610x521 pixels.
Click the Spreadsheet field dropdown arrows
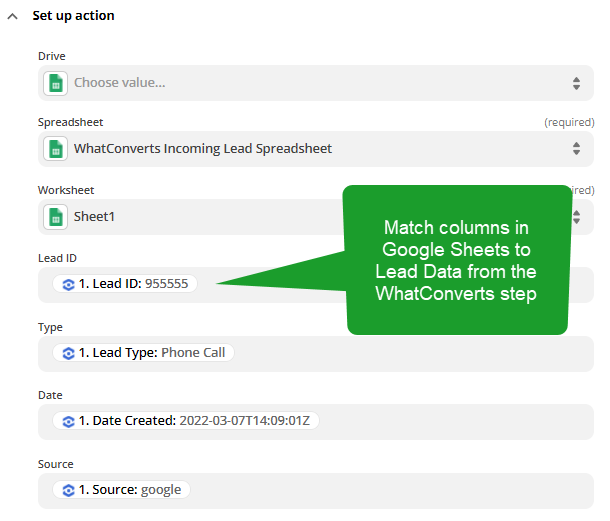576,149
